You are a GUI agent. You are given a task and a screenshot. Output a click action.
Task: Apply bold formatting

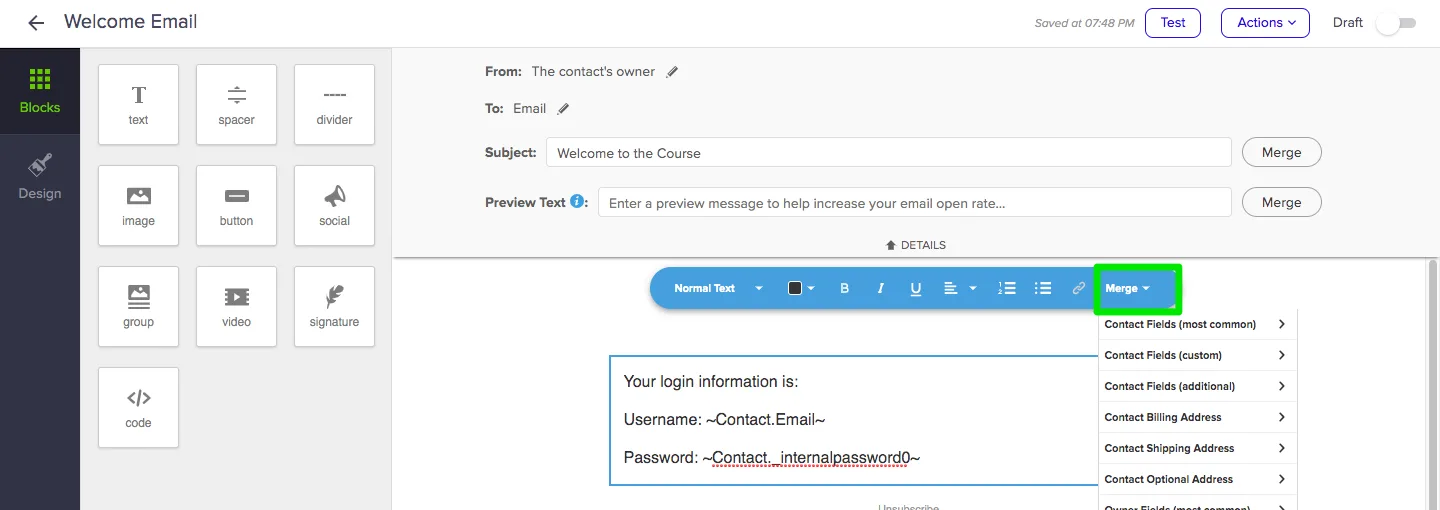[845, 288]
